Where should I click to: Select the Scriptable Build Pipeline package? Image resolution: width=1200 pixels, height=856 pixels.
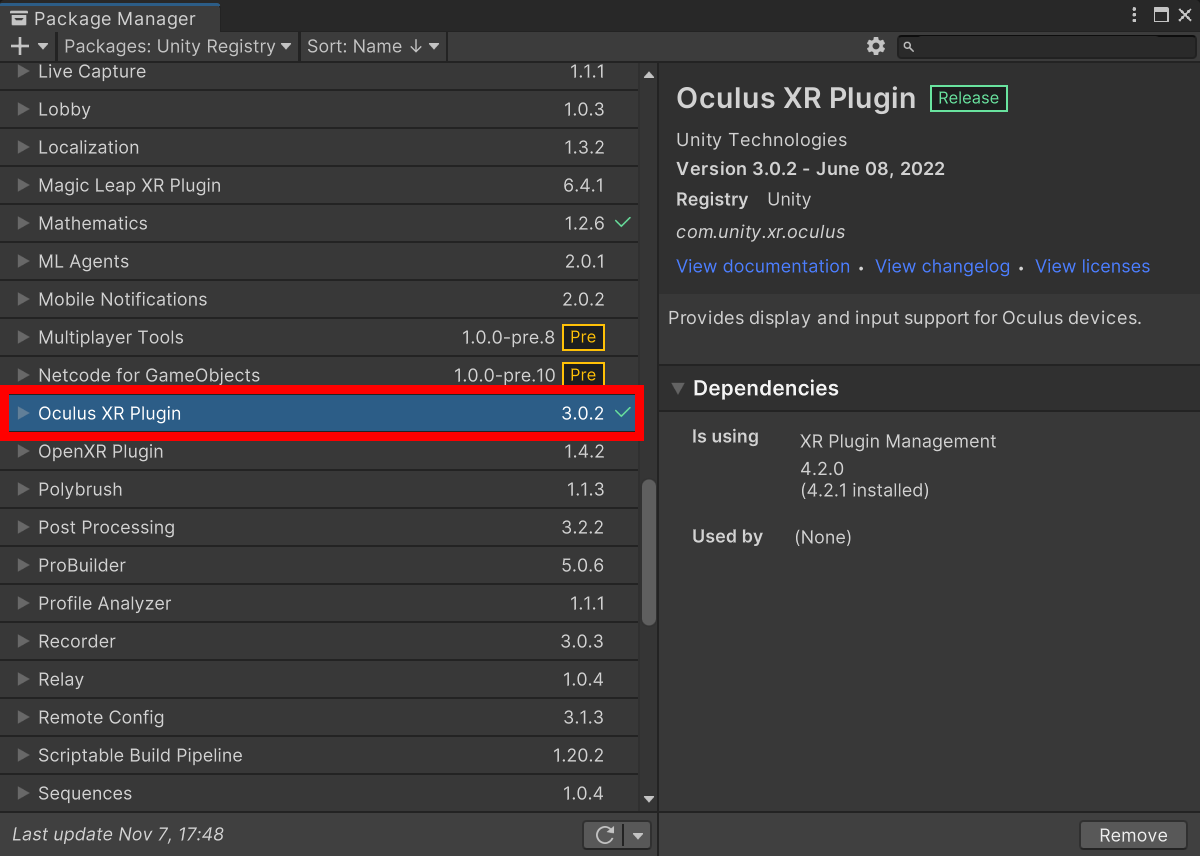319,755
